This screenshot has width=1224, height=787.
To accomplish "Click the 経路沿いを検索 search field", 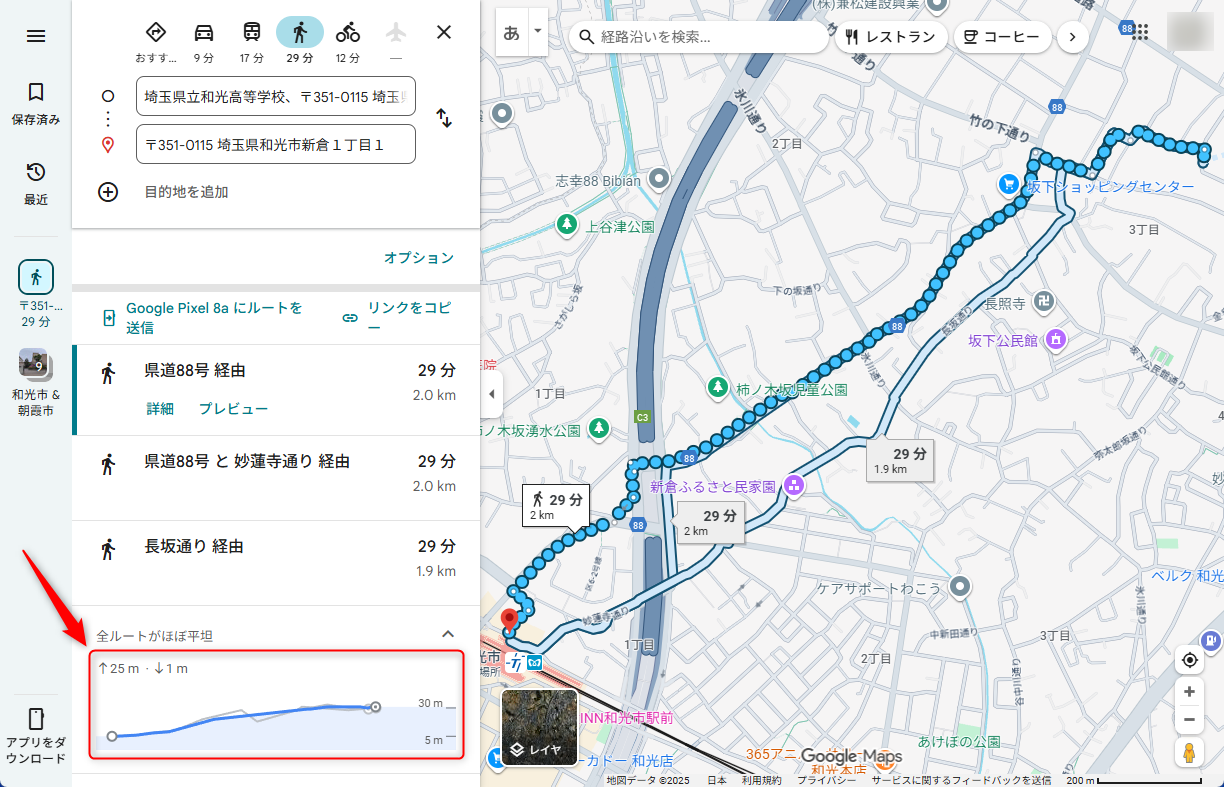I will click(700, 36).
